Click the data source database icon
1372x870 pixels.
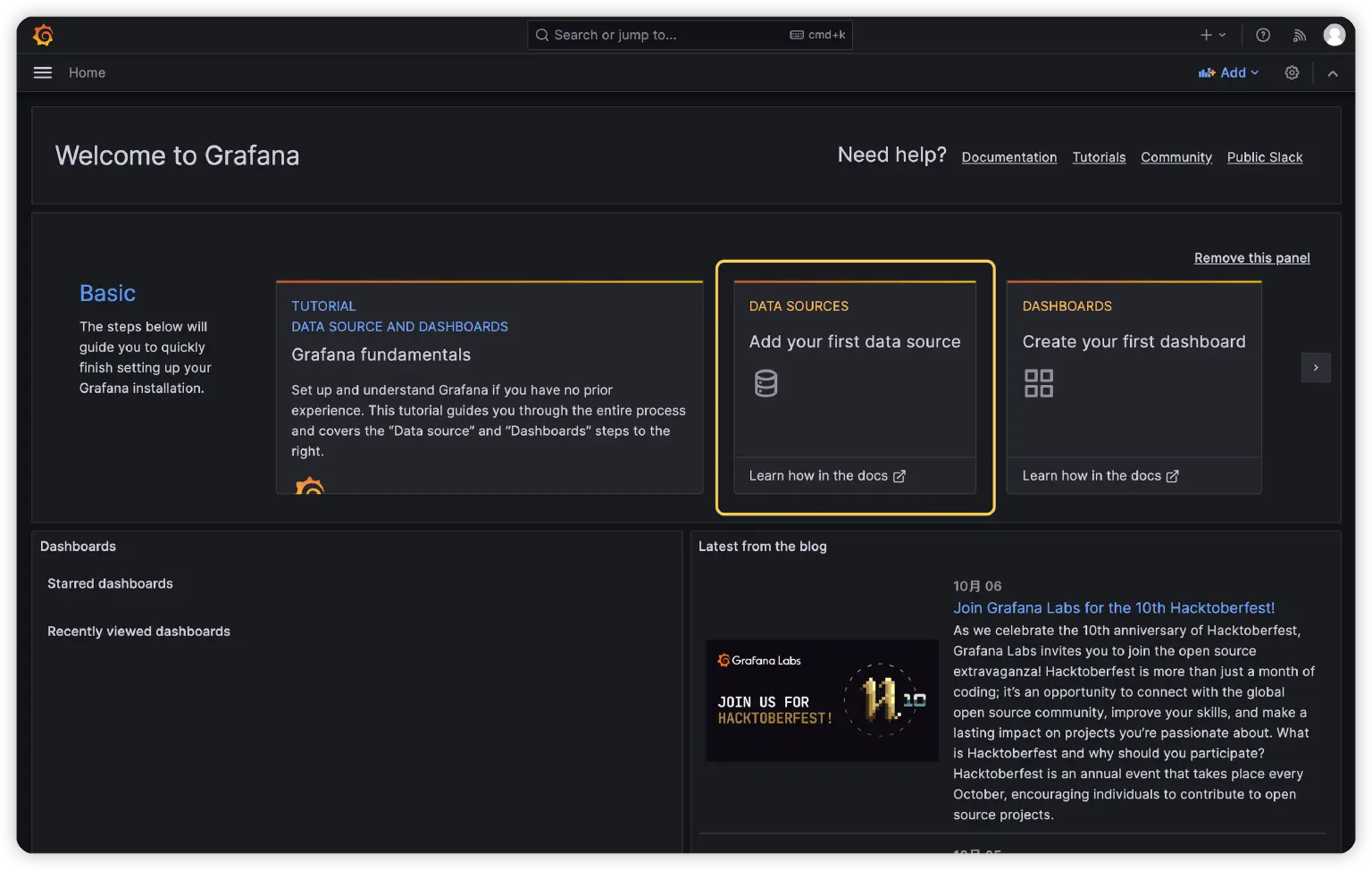click(765, 383)
